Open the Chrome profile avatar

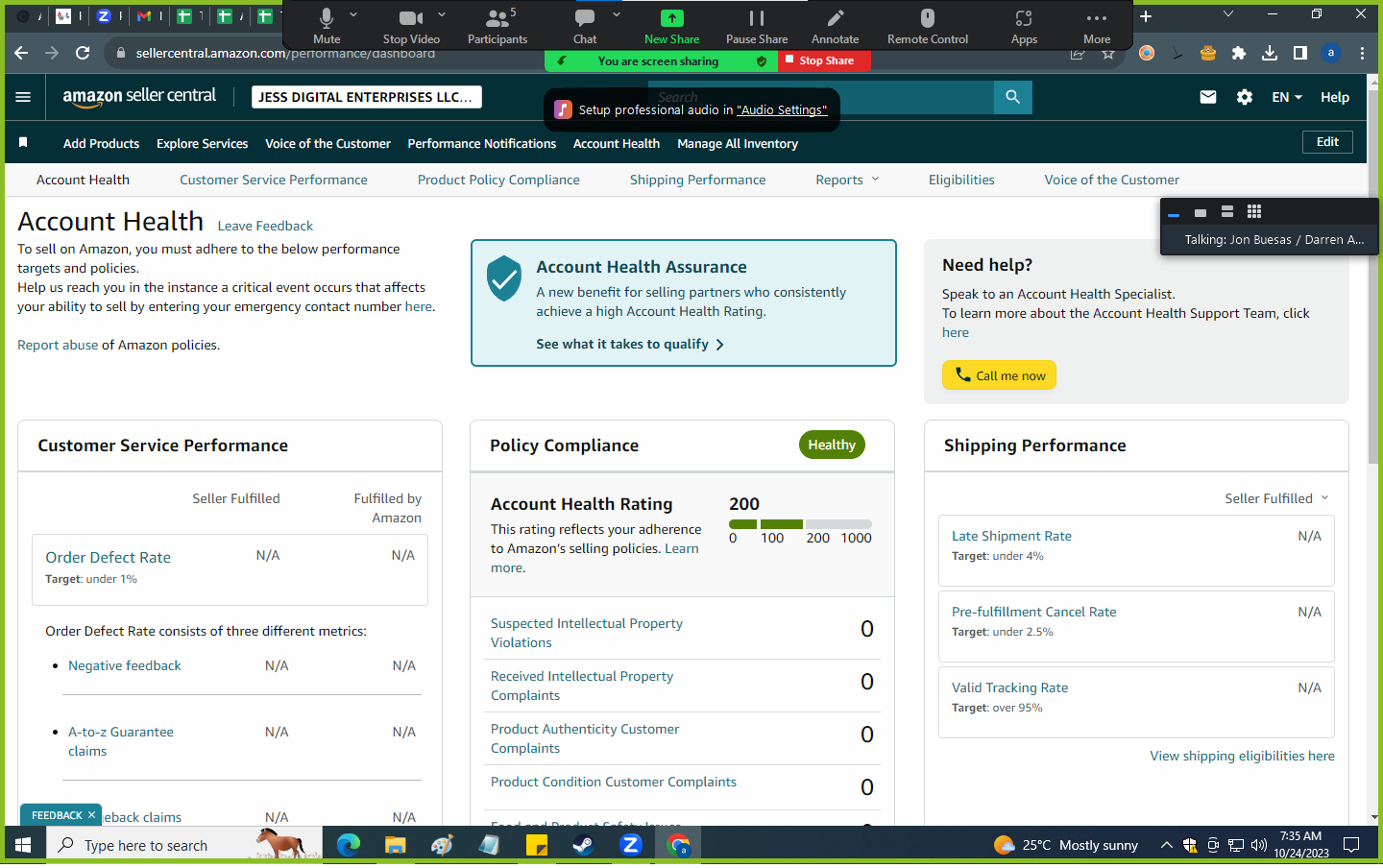(x=1331, y=54)
